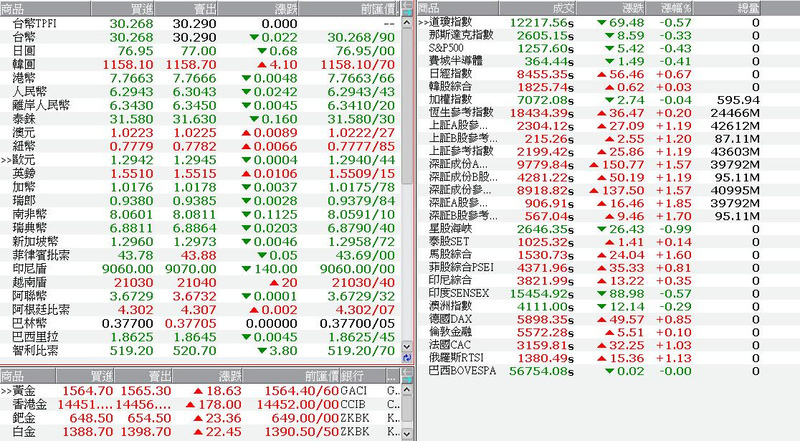Select the 泰銖 currency row
The width and height of the screenshot is (800, 441).
click(x=199, y=119)
